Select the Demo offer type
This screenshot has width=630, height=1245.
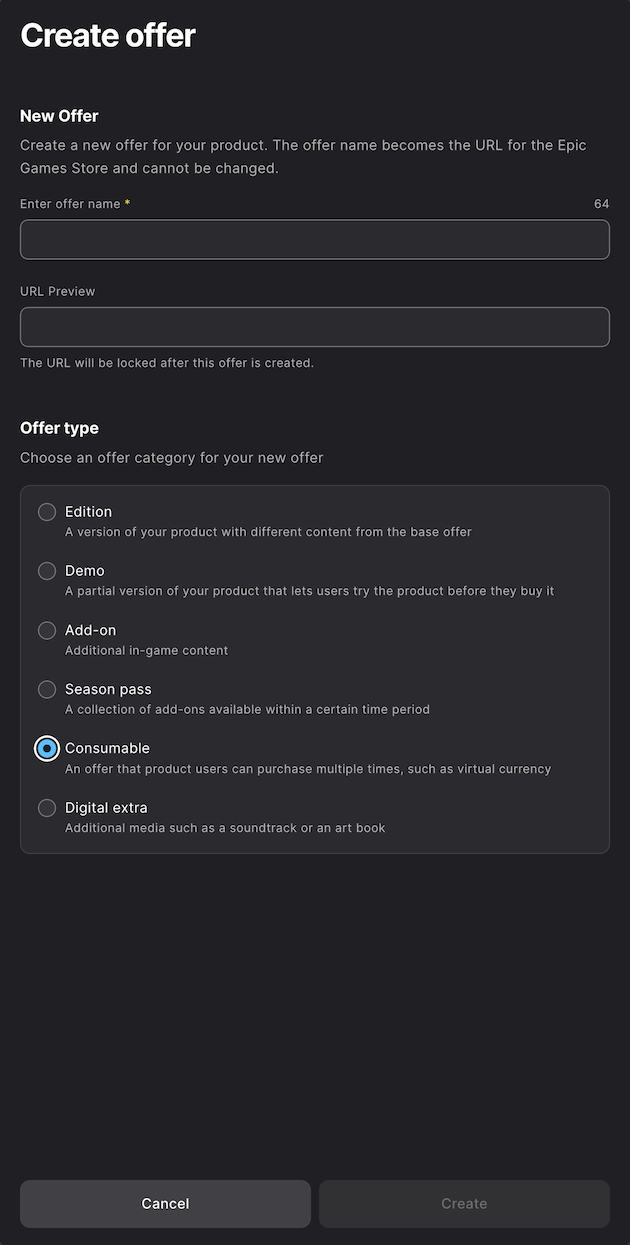tap(46, 570)
